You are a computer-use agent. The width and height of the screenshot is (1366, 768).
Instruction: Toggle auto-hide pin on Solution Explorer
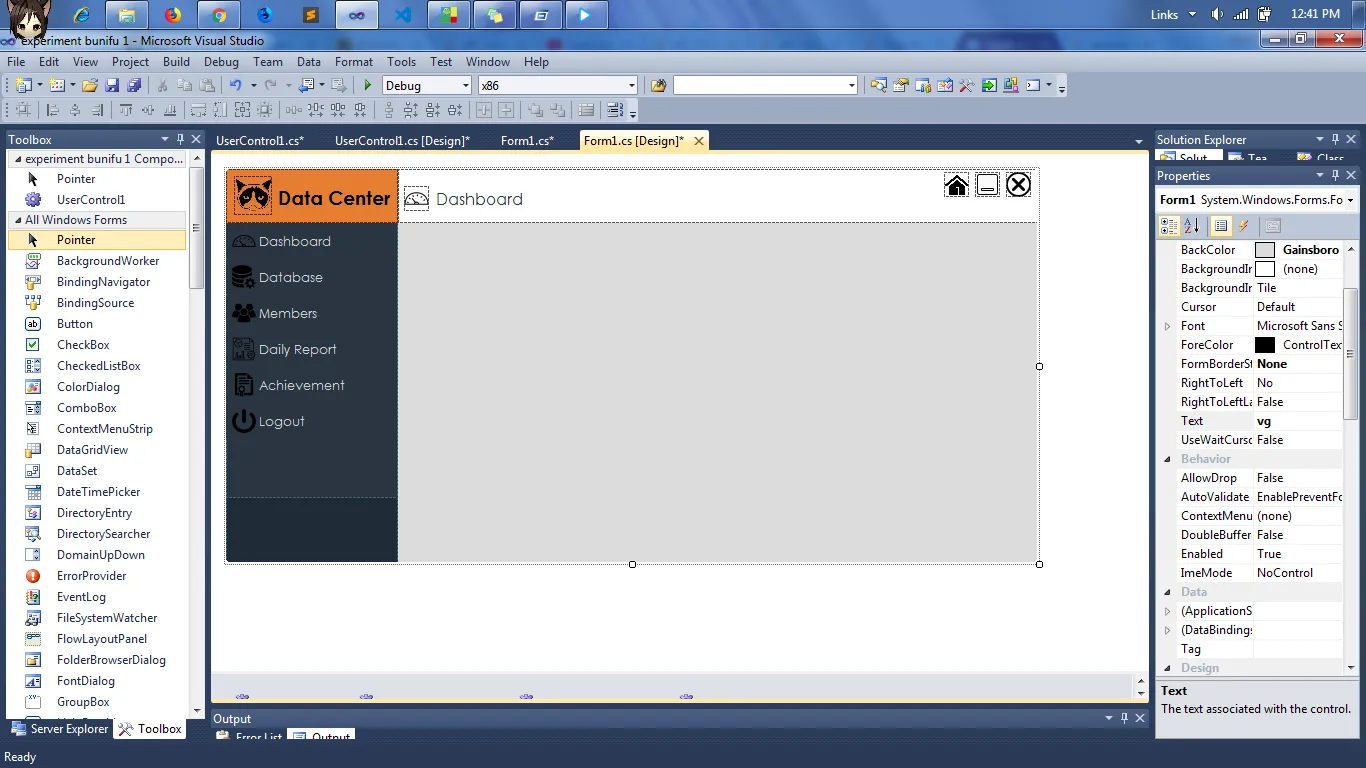point(1335,139)
